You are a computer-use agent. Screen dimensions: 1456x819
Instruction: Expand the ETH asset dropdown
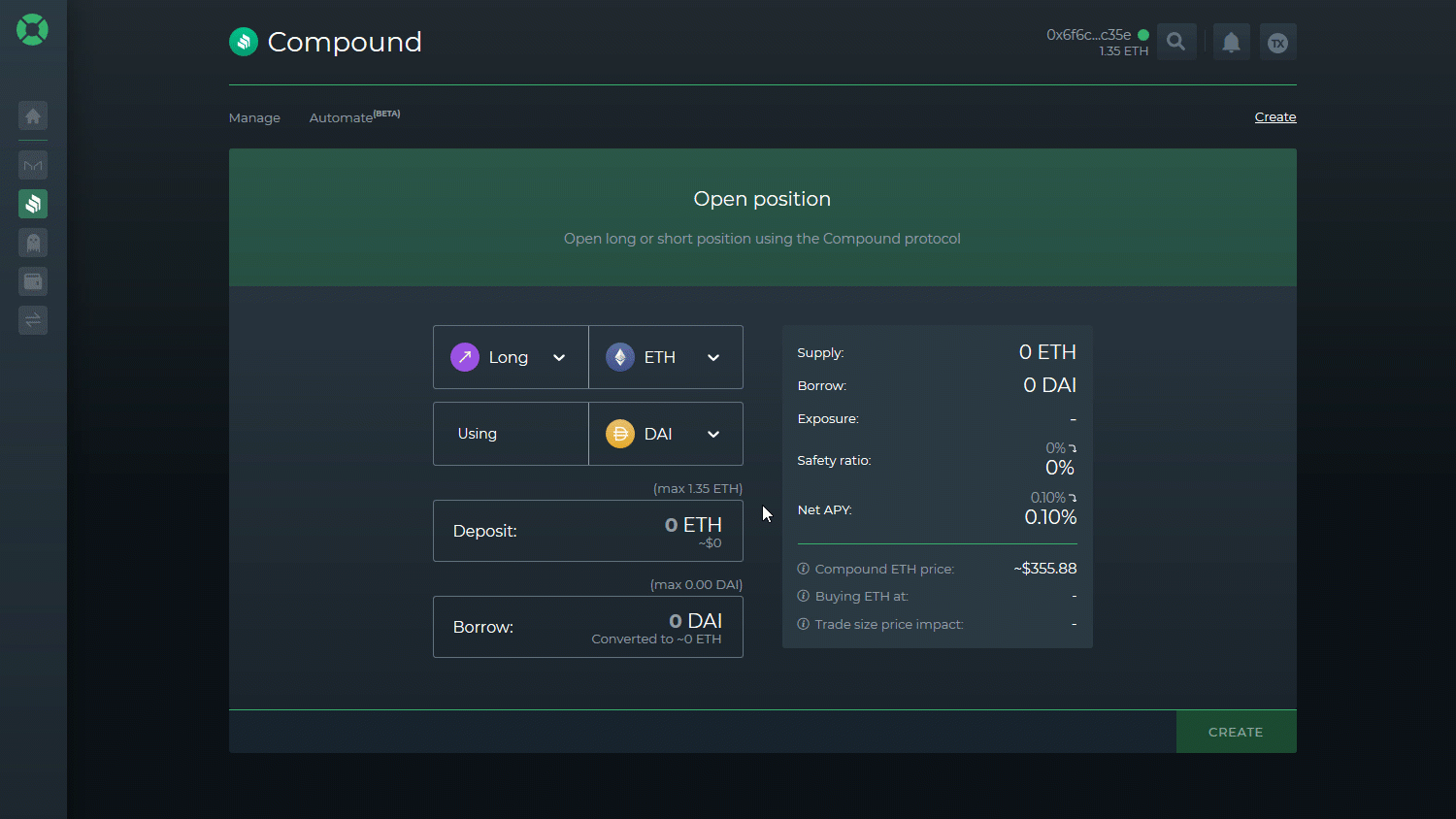(666, 357)
